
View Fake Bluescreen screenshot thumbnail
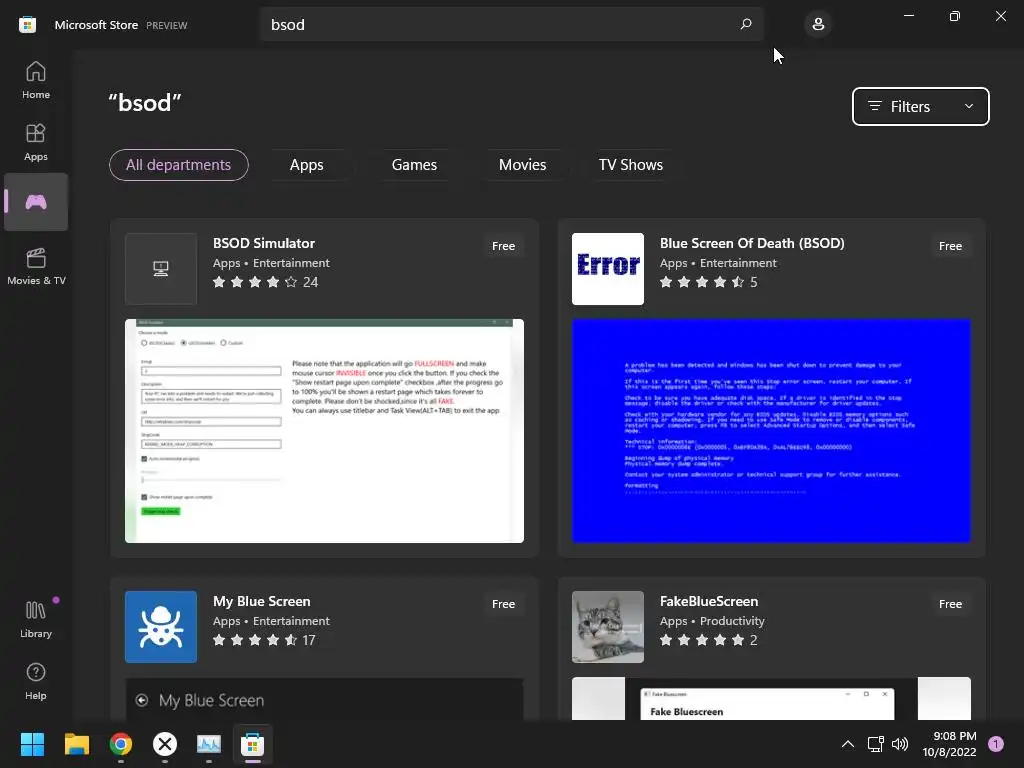[x=771, y=699]
